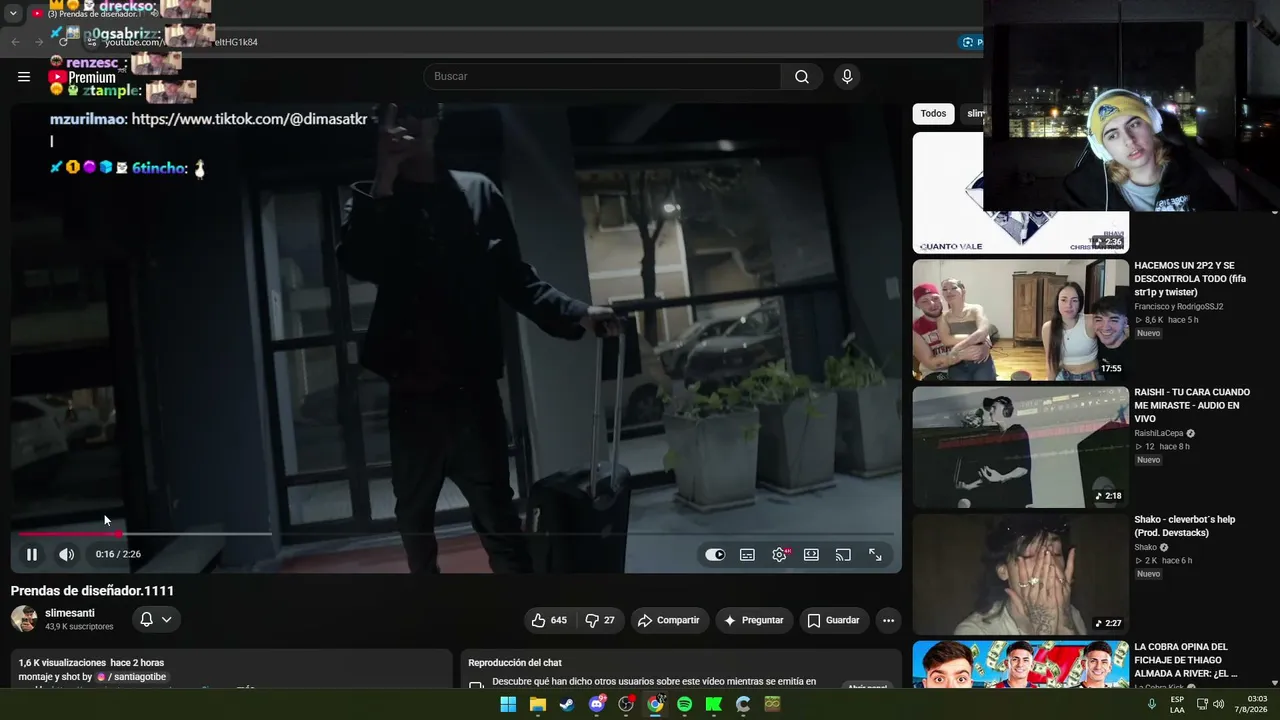Open the volume control in system tray
This screenshot has width=1280, height=720.
click(x=1218, y=704)
